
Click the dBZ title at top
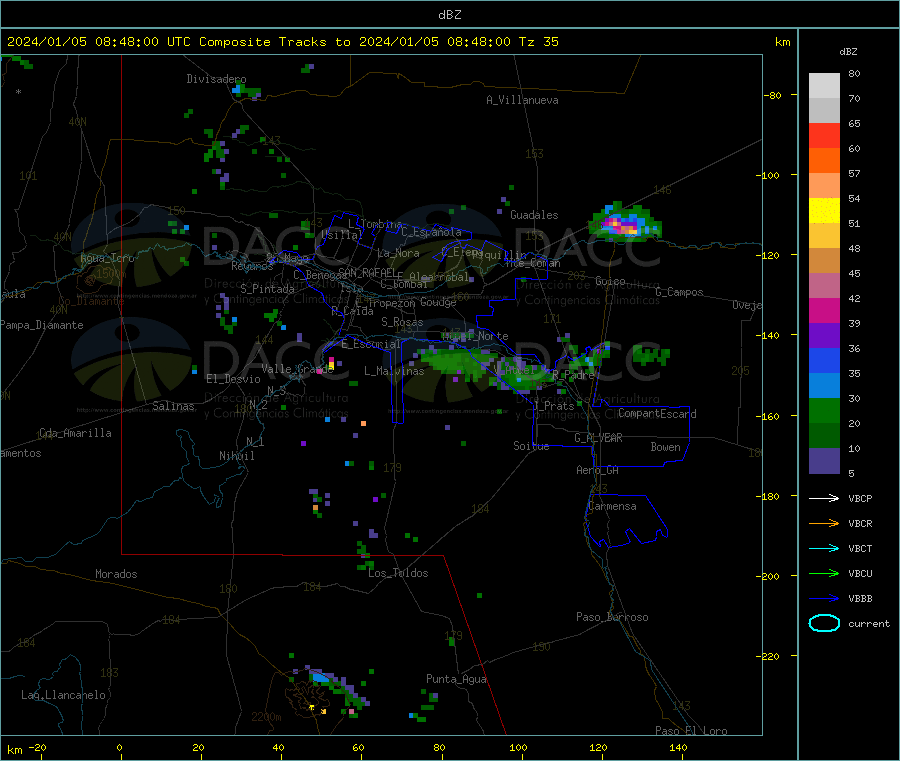pyautogui.click(x=449, y=15)
